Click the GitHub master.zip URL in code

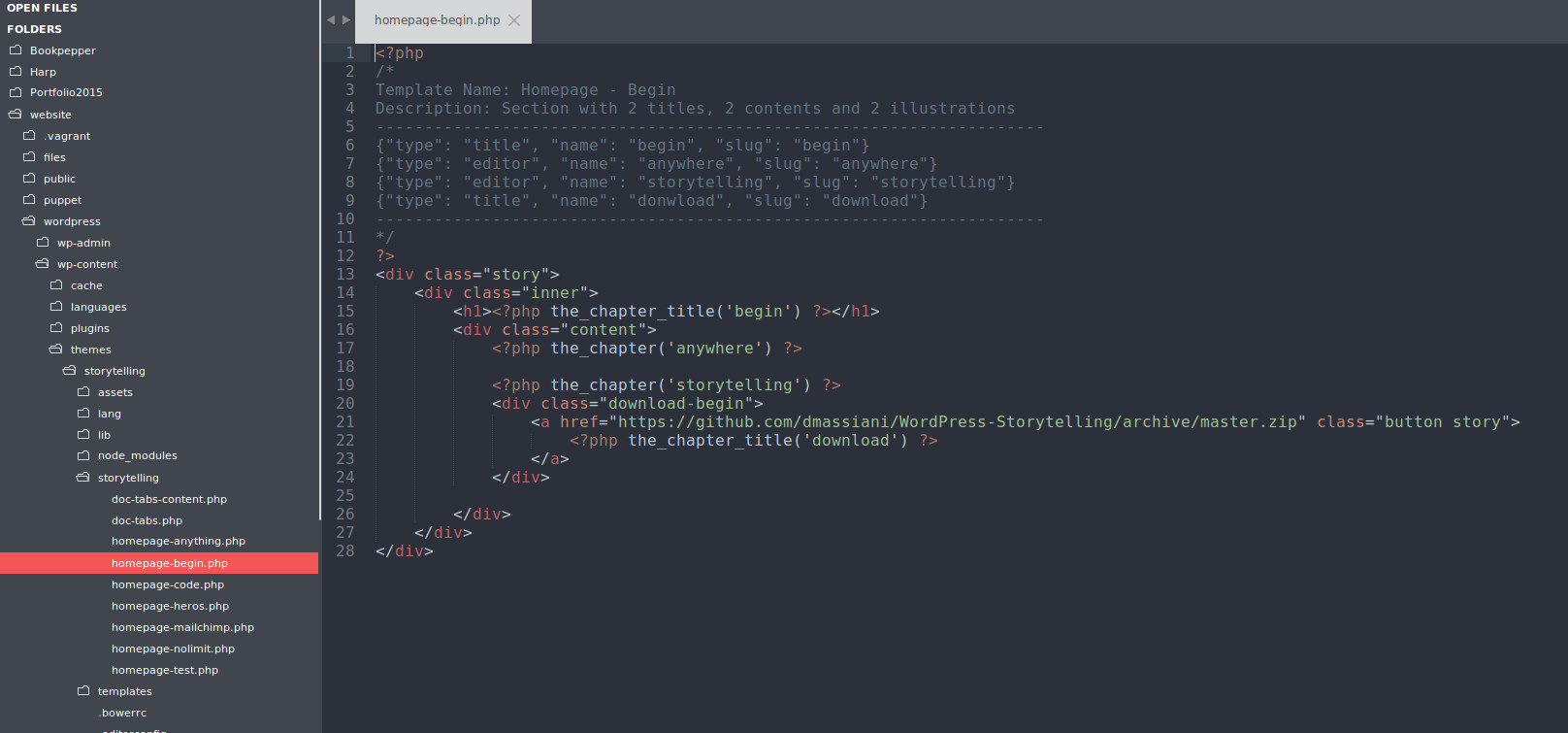[957, 421]
